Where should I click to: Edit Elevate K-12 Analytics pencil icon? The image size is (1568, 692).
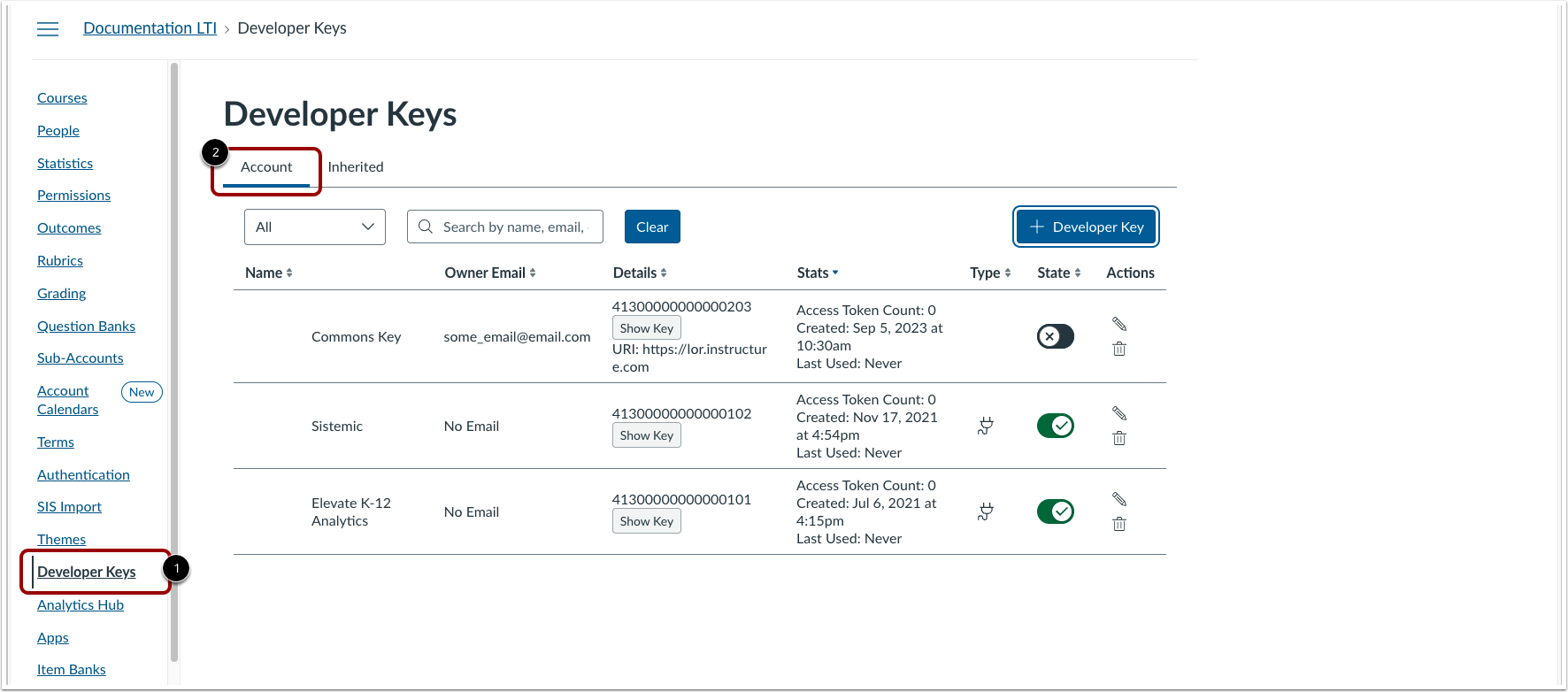tap(1119, 499)
